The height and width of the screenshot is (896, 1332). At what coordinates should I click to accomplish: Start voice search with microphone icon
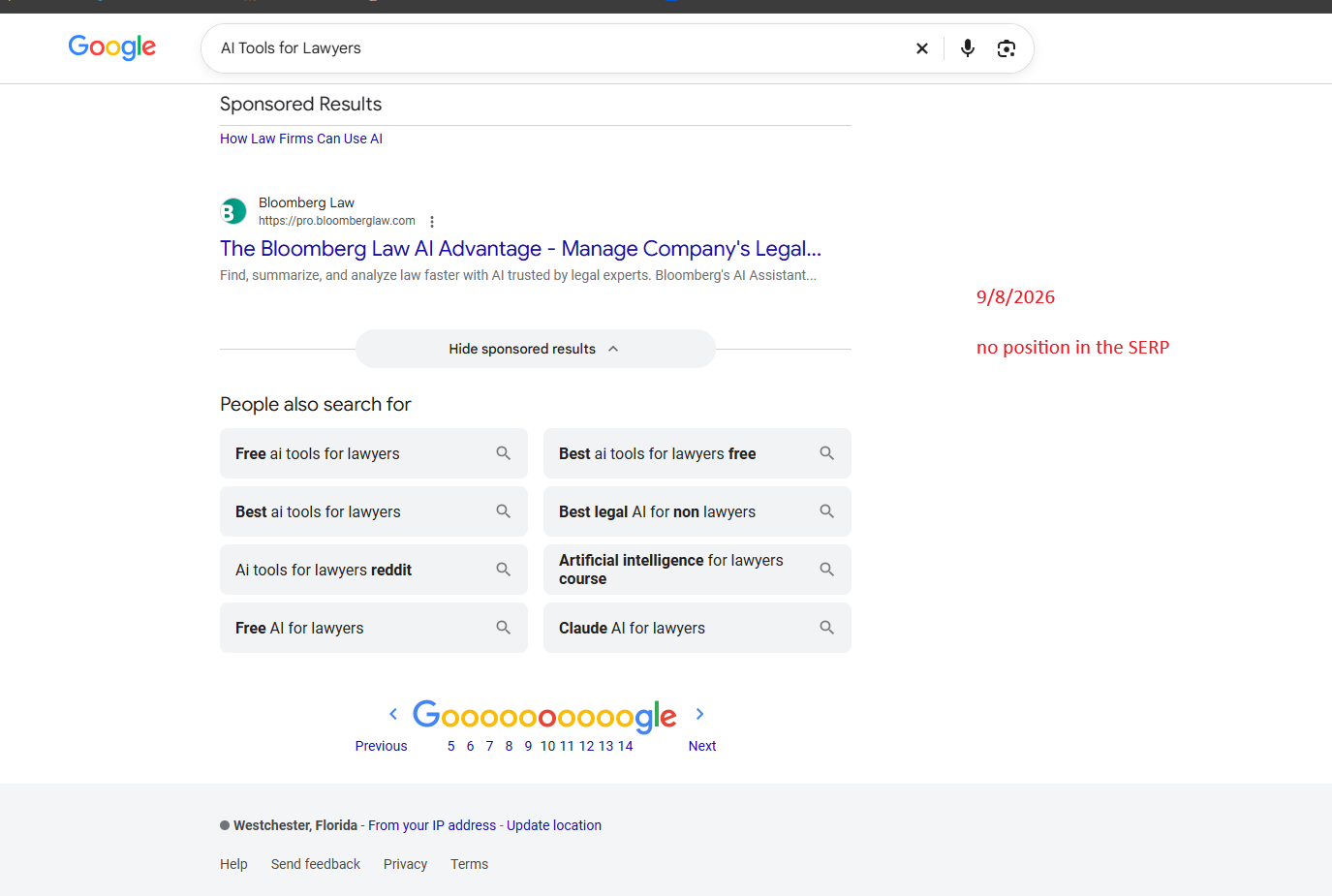(x=968, y=48)
